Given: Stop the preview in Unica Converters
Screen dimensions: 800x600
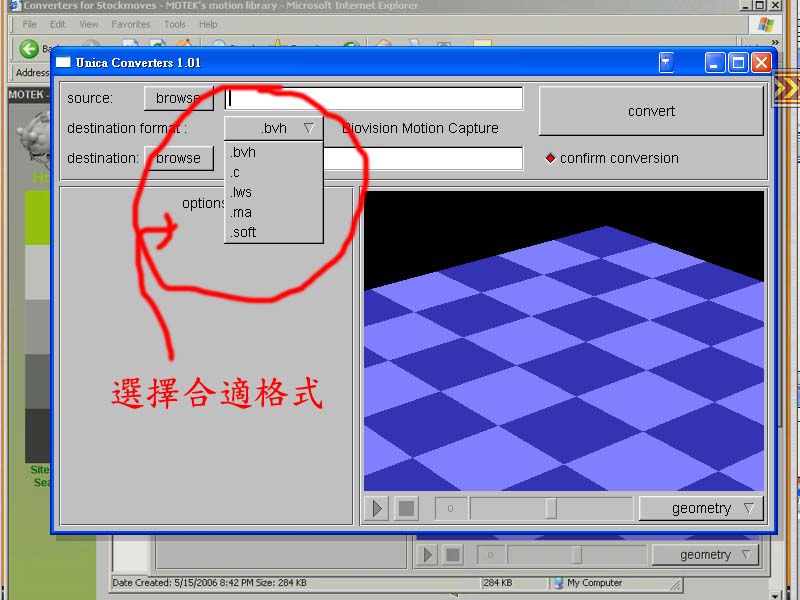Looking at the screenshot, I should coord(406,508).
